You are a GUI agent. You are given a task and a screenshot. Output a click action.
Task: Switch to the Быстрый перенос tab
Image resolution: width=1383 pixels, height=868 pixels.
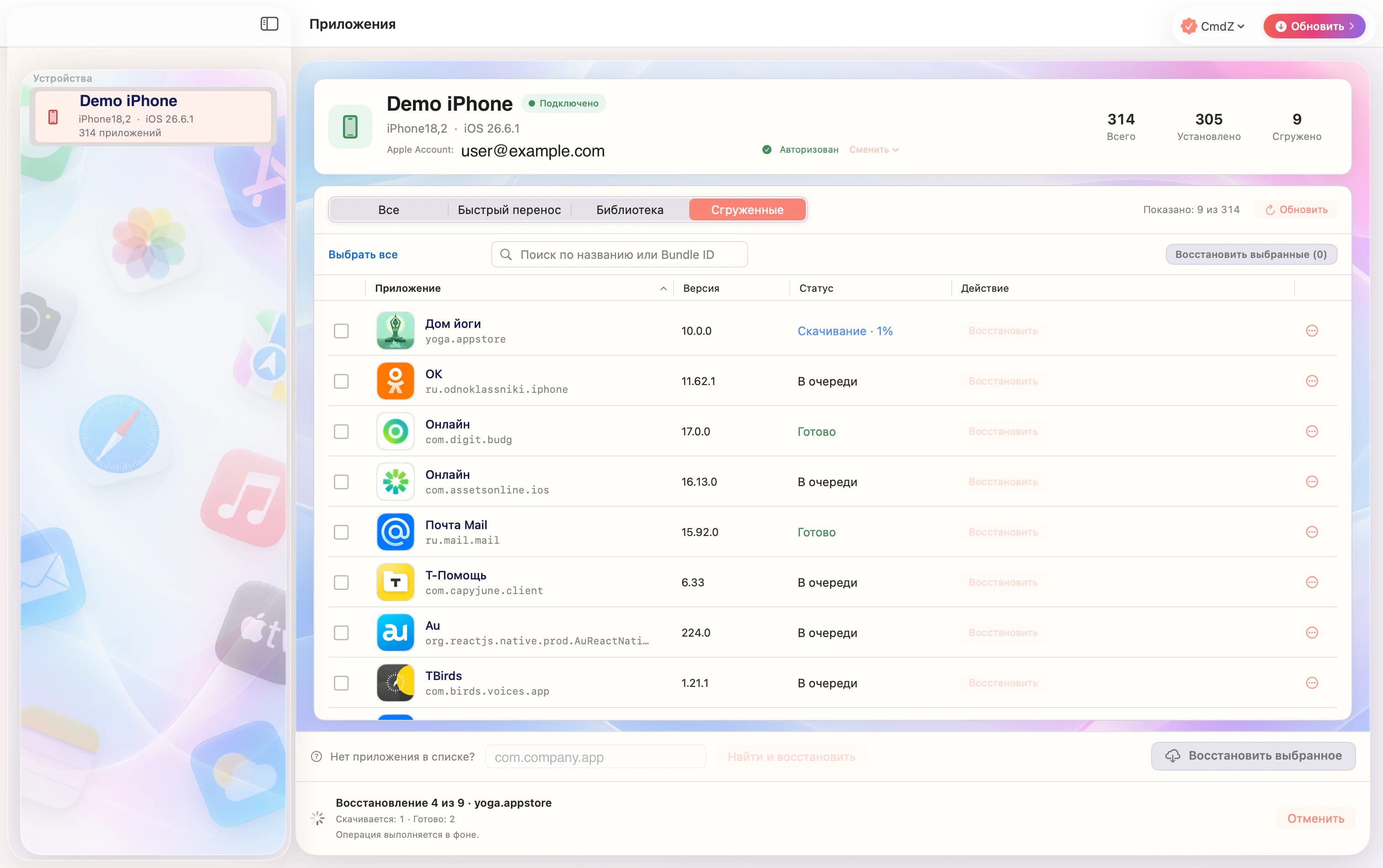[x=509, y=210]
